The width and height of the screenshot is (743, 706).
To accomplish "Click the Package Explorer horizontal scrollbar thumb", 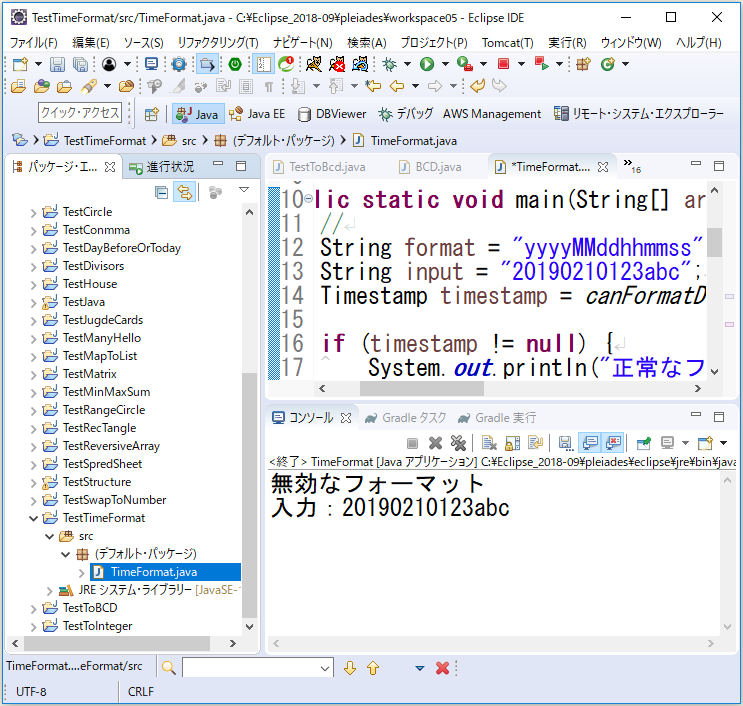I will [117, 643].
